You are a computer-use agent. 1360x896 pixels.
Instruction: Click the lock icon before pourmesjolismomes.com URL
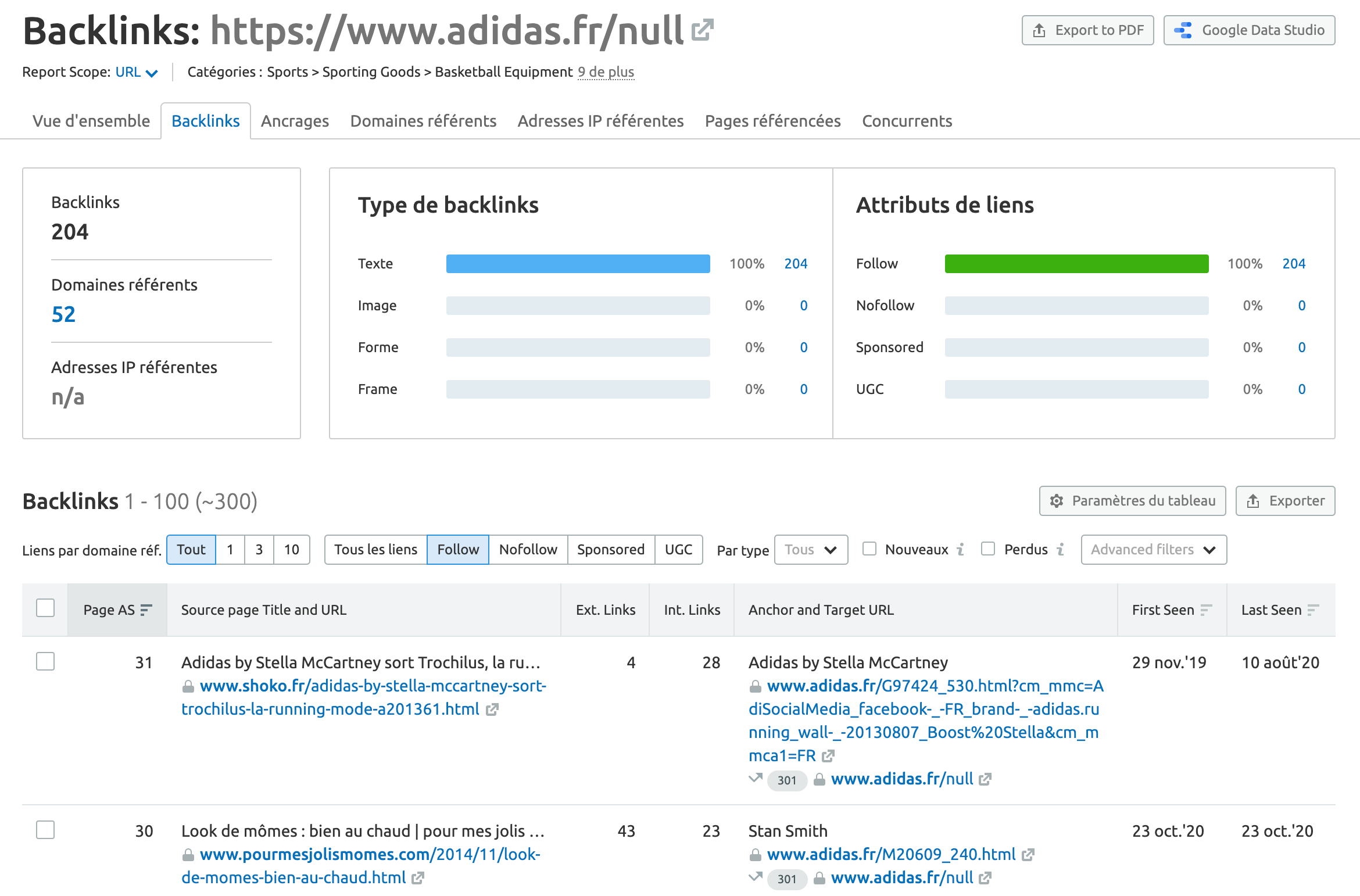point(188,855)
